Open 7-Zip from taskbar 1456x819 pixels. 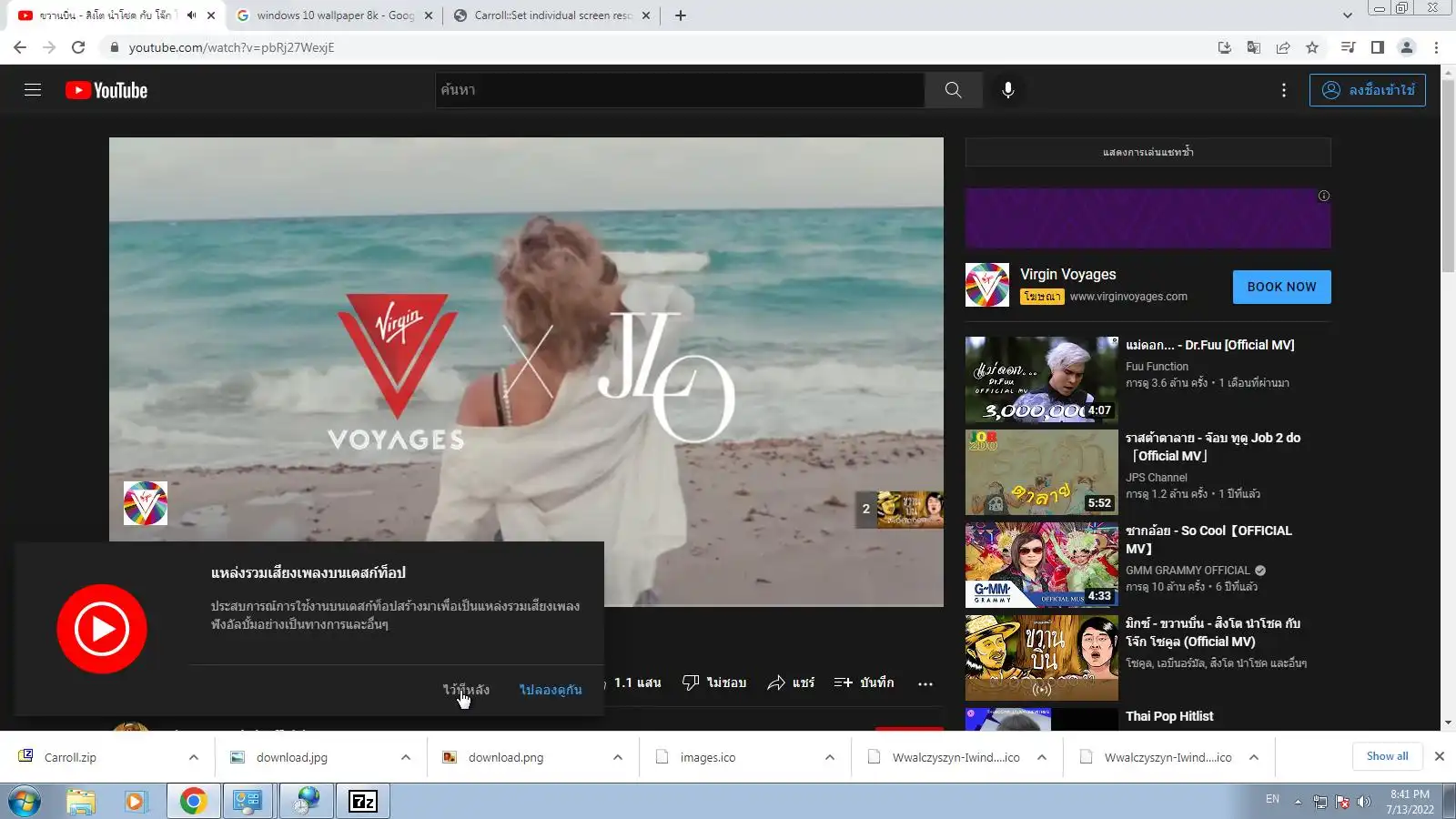click(363, 802)
